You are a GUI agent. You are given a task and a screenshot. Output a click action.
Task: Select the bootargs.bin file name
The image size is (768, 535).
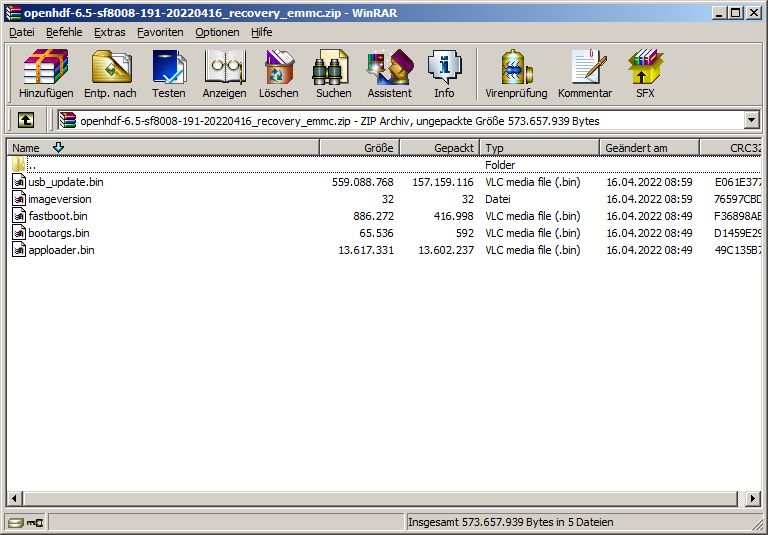(59, 233)
